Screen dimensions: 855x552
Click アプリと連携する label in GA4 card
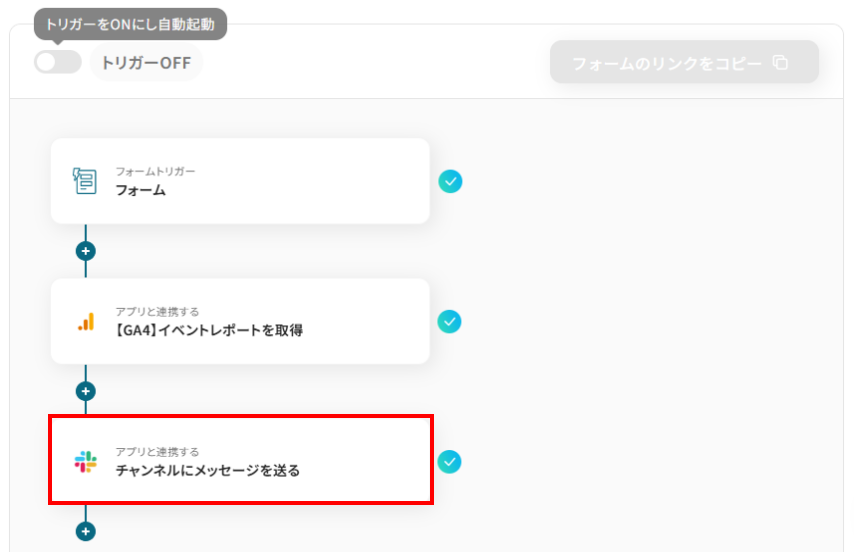click(157, 311)
